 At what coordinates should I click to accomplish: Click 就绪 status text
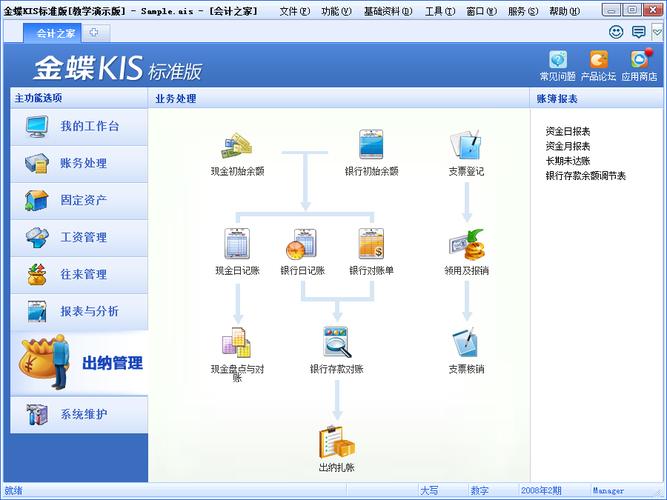pos(13,491)
